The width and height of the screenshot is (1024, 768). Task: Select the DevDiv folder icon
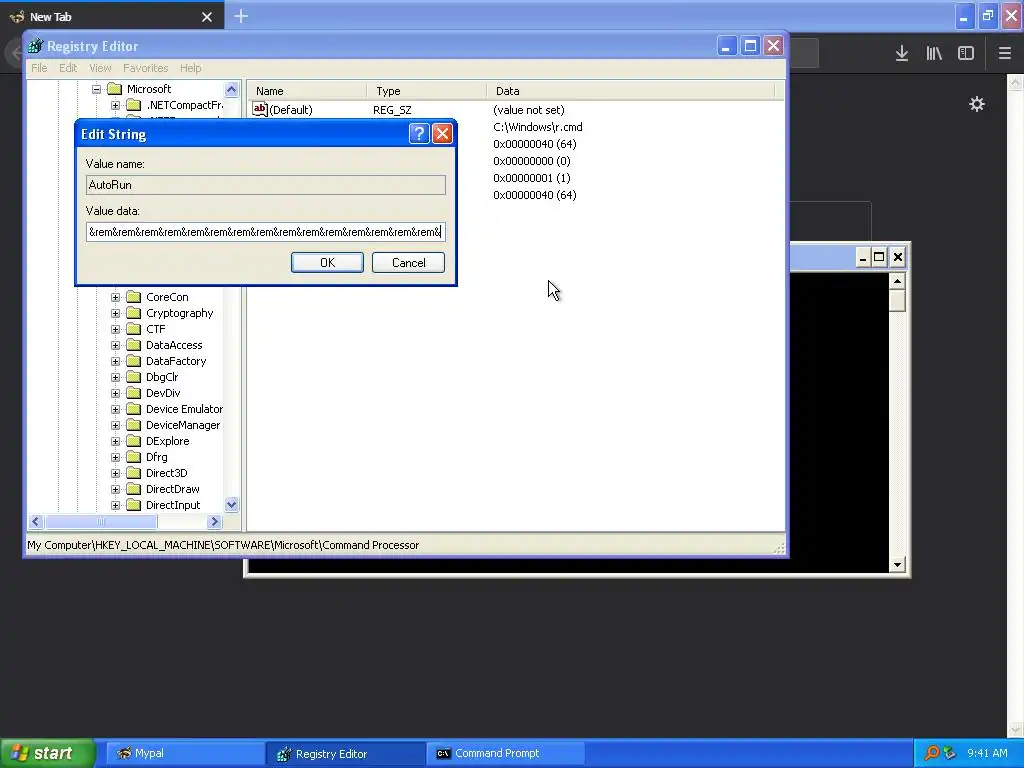(x=133, y=393)
